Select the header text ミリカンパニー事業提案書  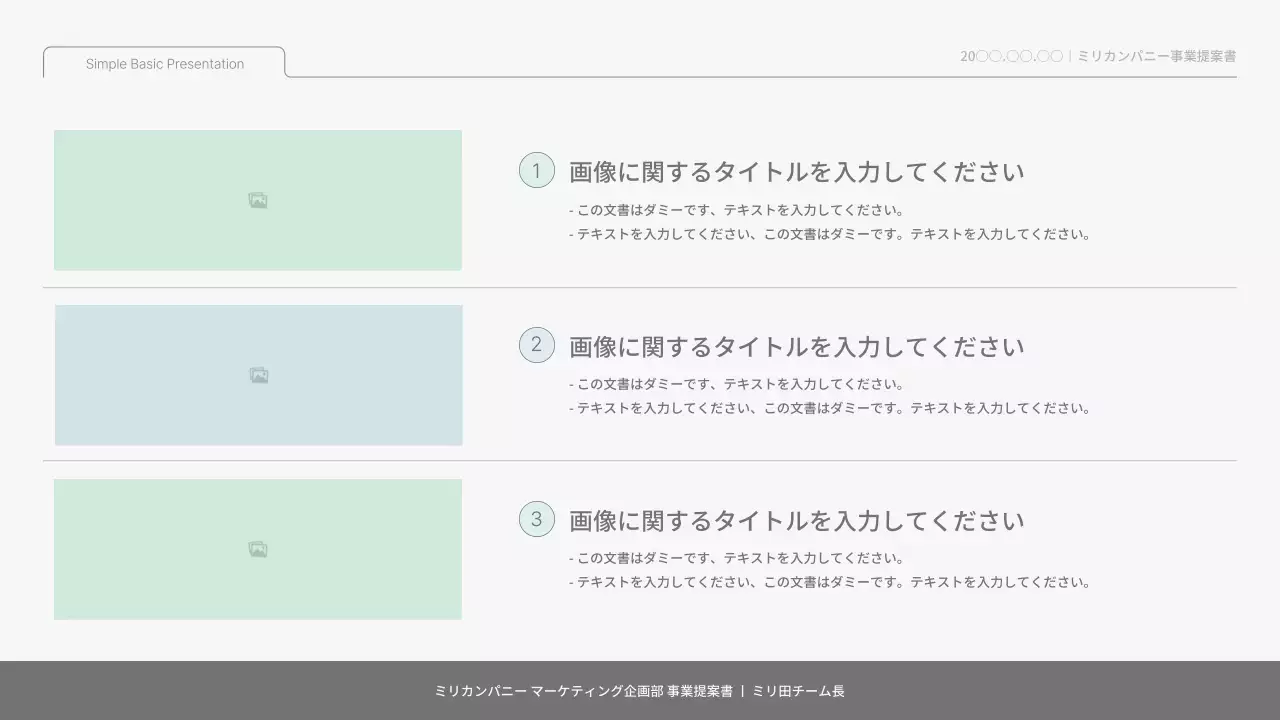click(1157, 56)
